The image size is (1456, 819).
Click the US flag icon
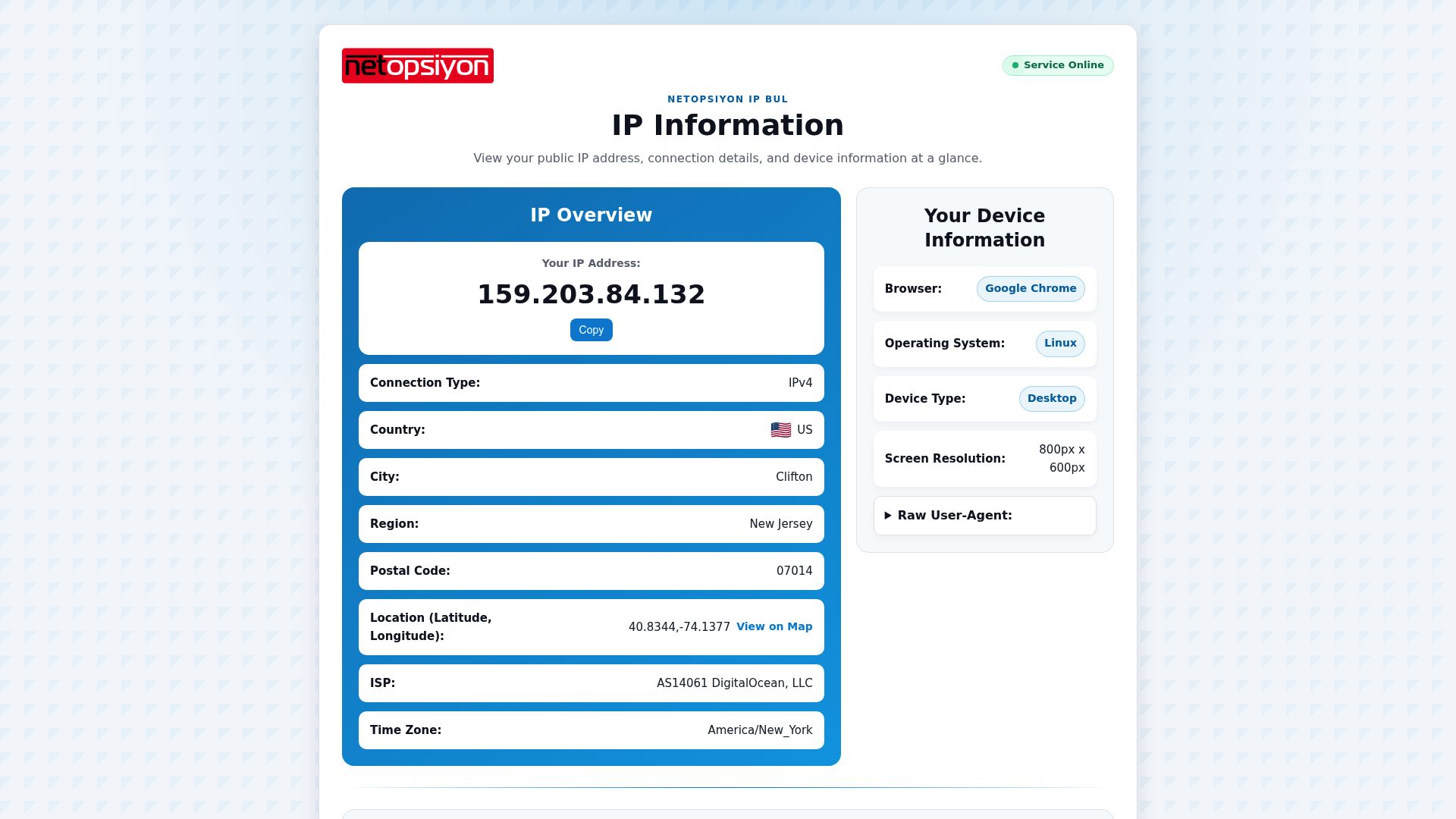780,430
